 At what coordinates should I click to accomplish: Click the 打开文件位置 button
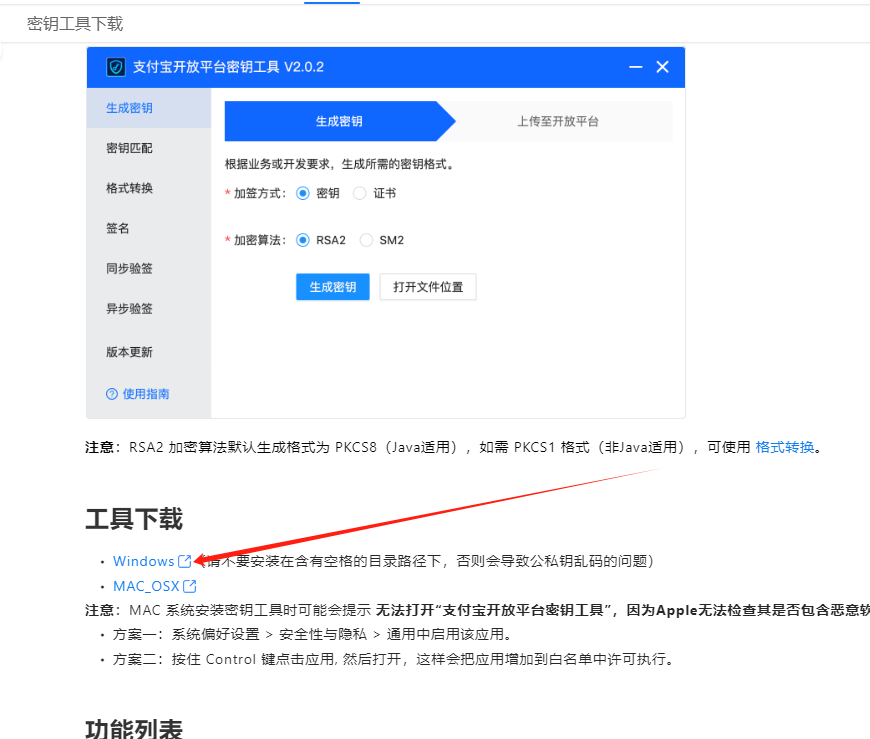coord(428,287)
